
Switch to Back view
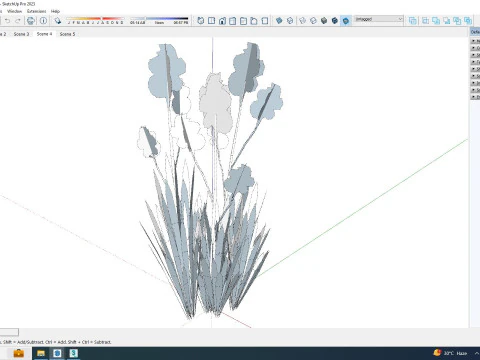point(243,21)
